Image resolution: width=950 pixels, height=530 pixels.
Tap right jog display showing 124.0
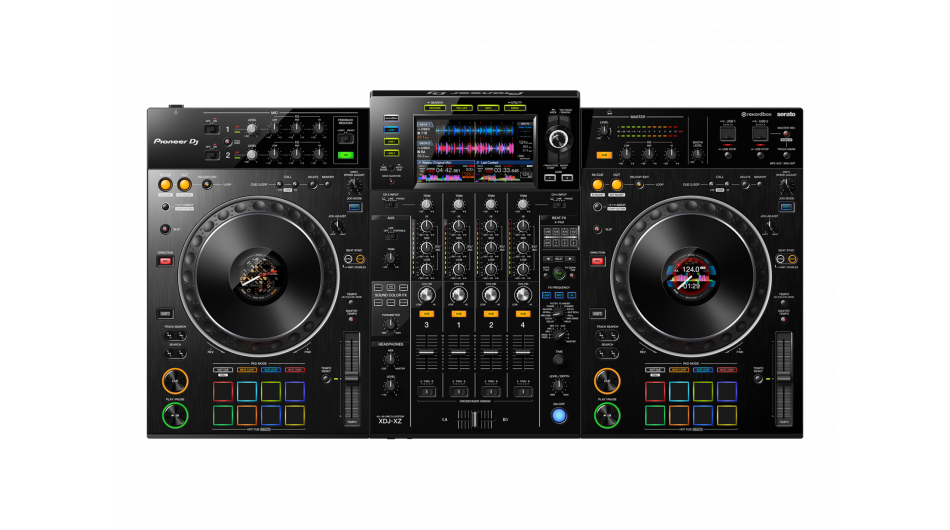click(x=691, y=274)
